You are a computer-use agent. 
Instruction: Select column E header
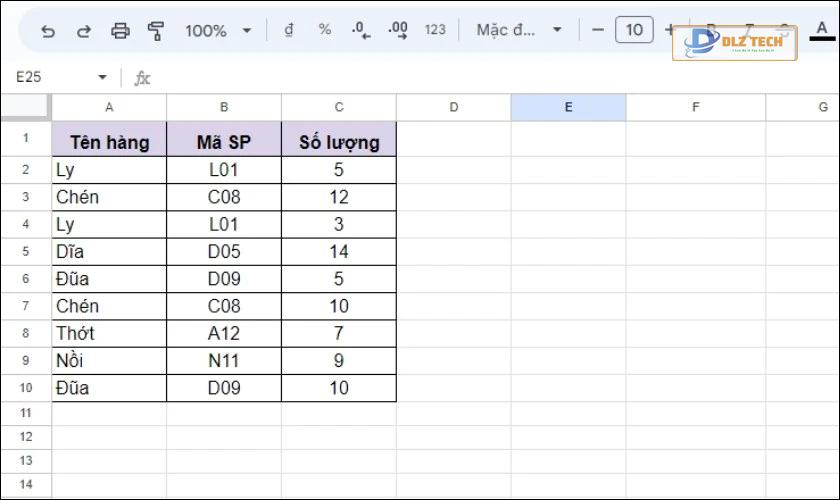point(568,107)
